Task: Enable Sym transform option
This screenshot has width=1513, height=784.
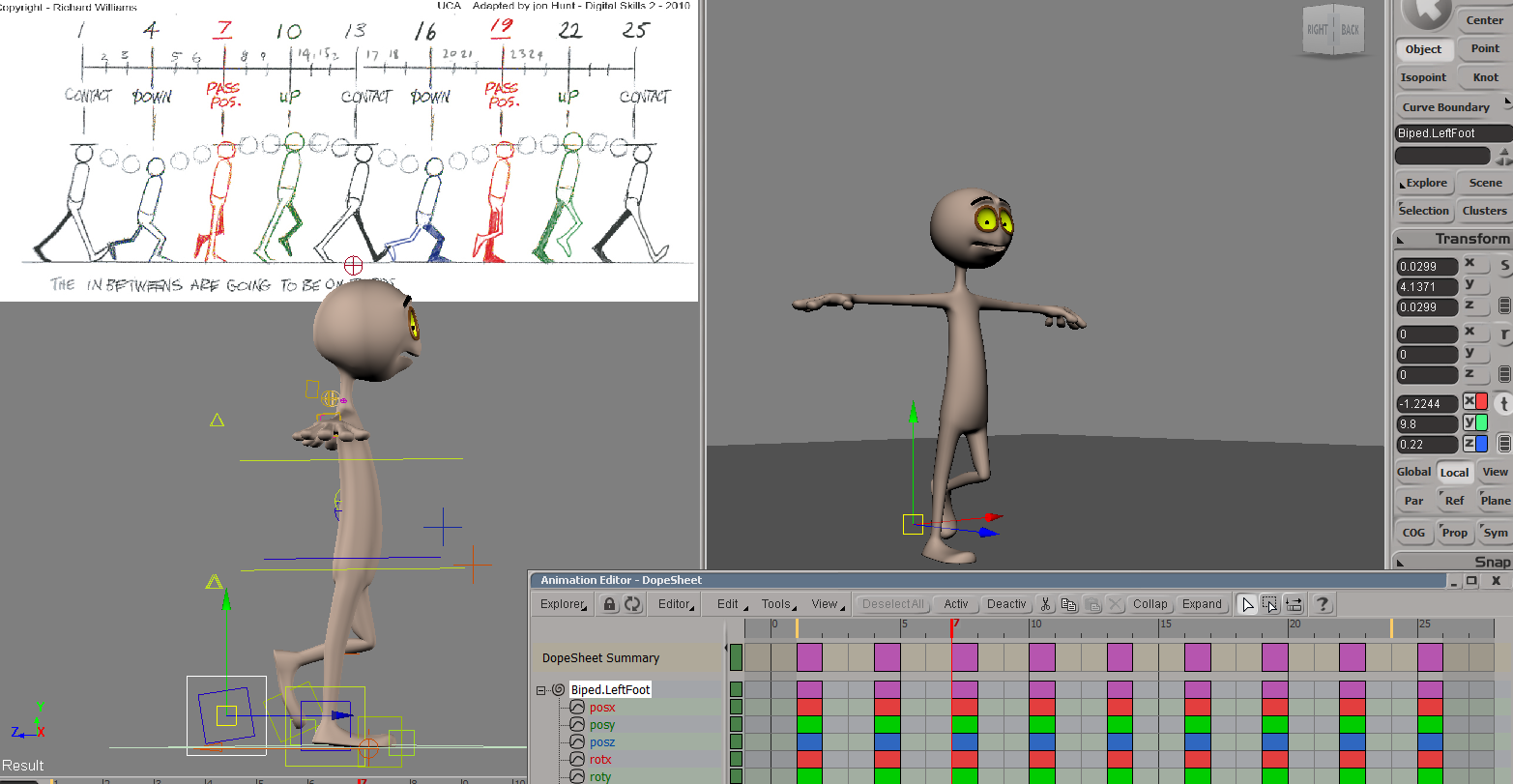Action: point(1496,533)
